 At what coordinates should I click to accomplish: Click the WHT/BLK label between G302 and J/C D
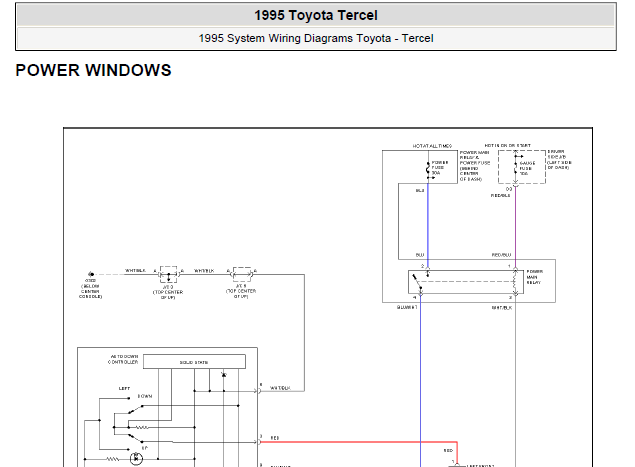tap(135, 271)
